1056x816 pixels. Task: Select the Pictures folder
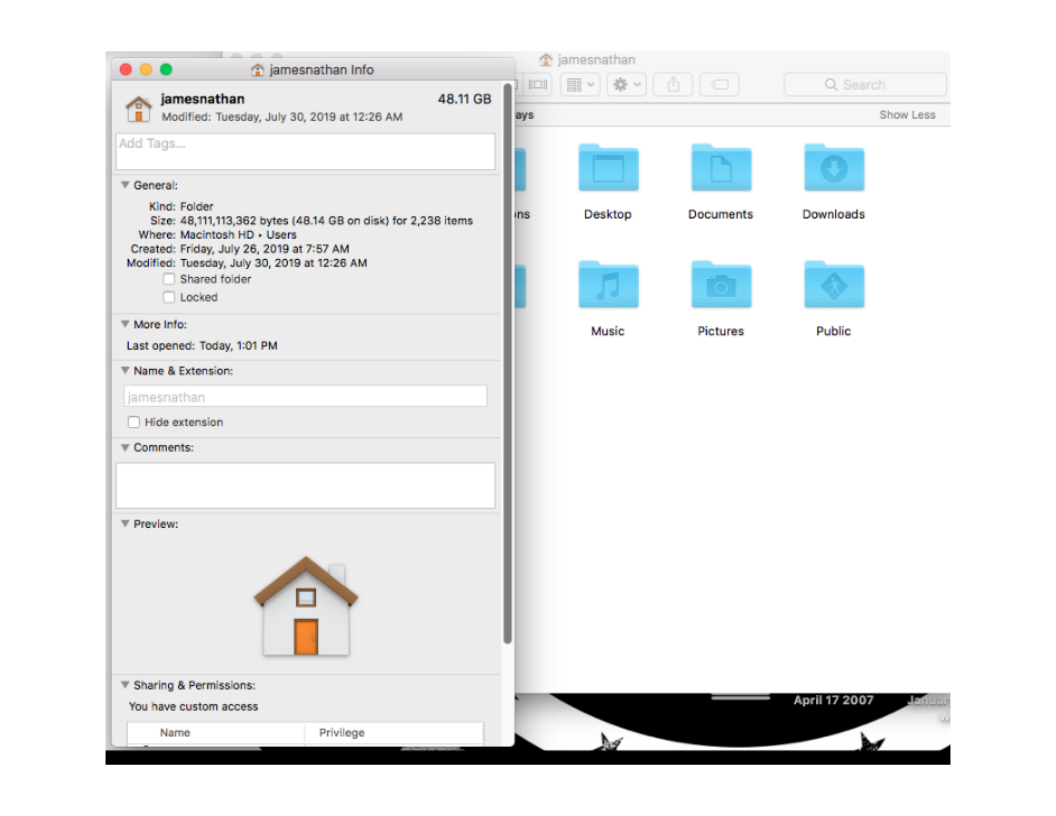click(x=720, y=286)
